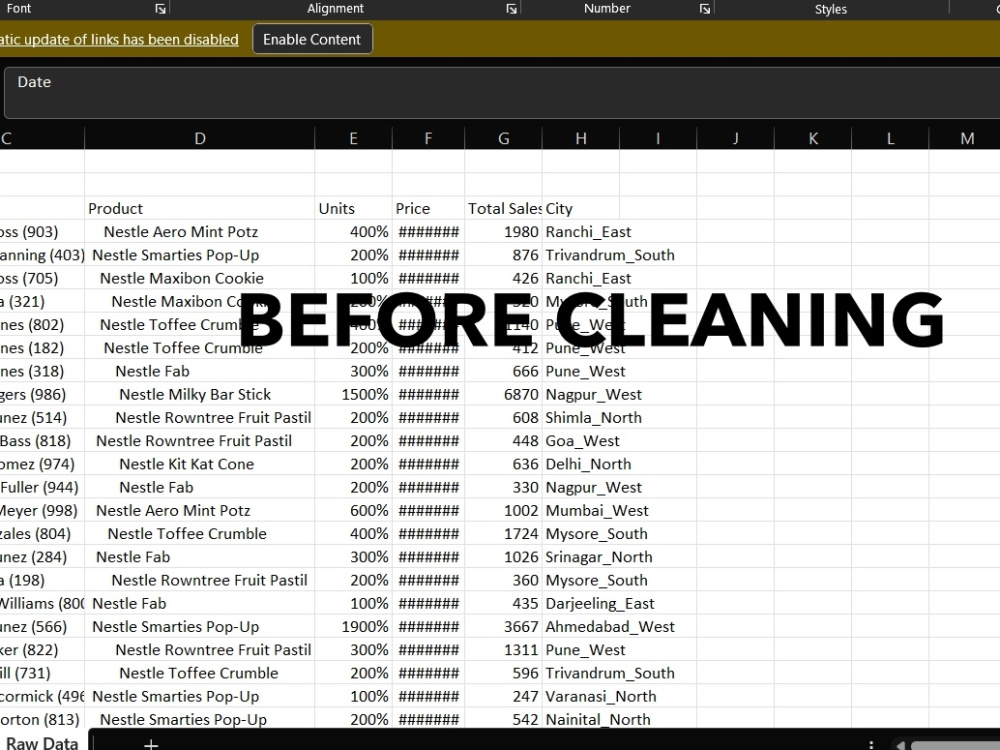Select the Trivandrum_South cell beside 876

point(610,255)
